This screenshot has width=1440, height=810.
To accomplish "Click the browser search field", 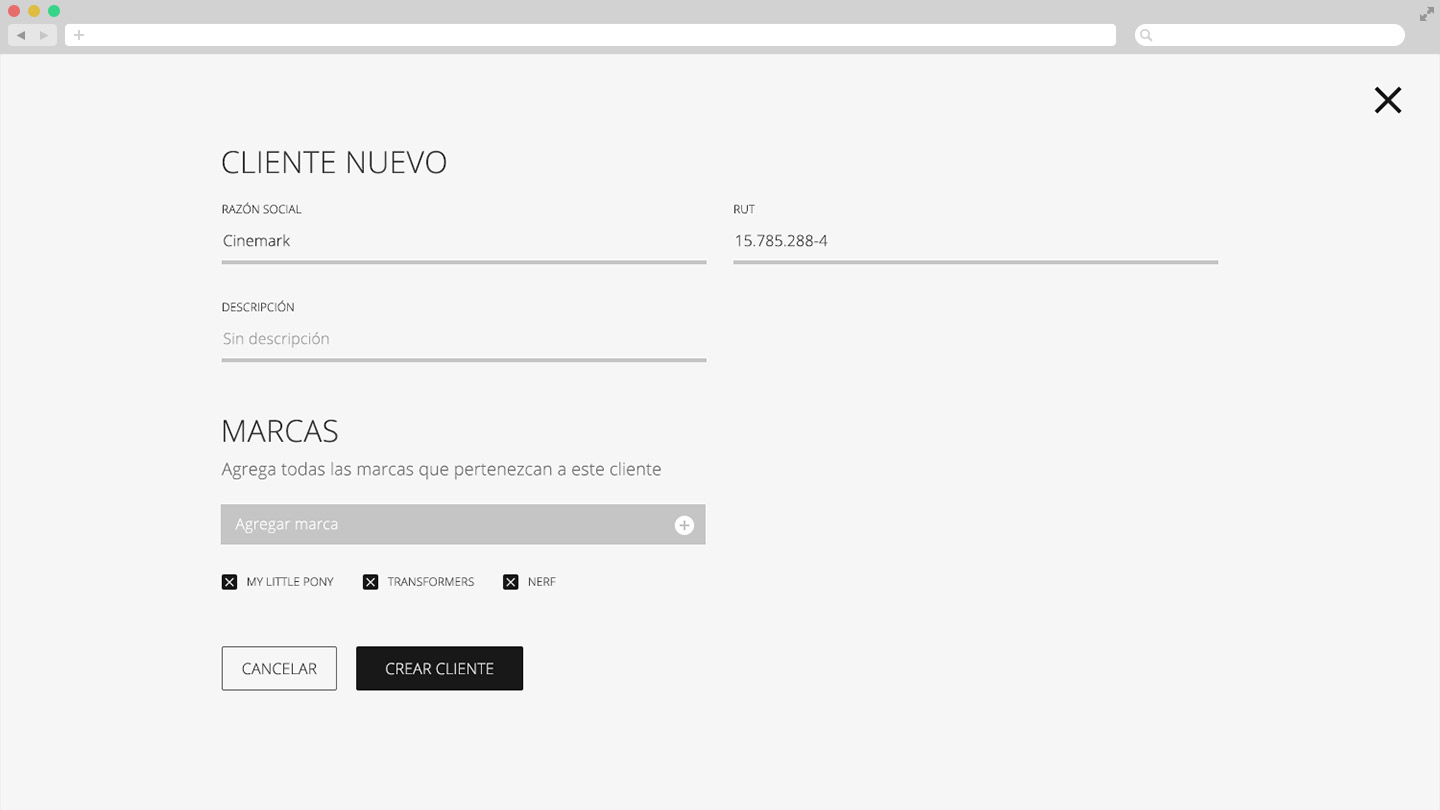I will click(1270, 35).
